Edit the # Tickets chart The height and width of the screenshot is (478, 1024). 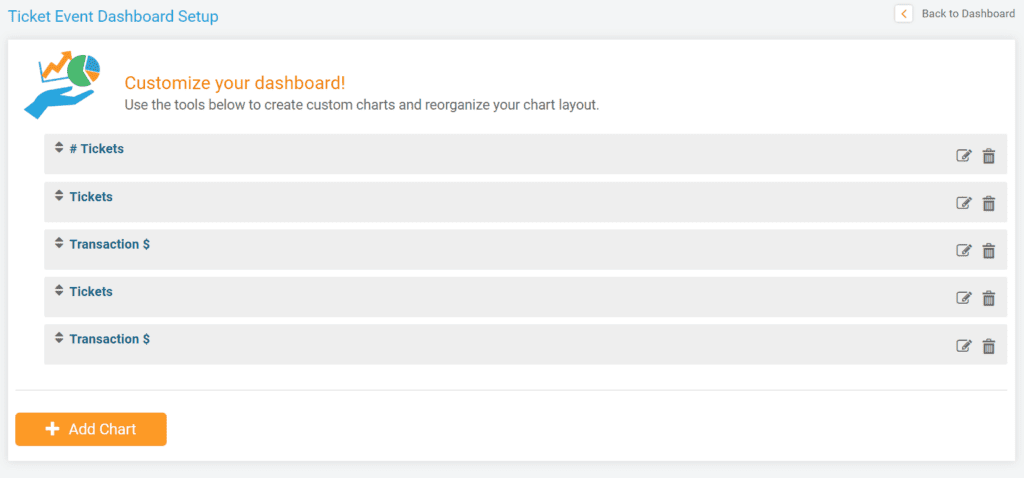tap(964, 156)
